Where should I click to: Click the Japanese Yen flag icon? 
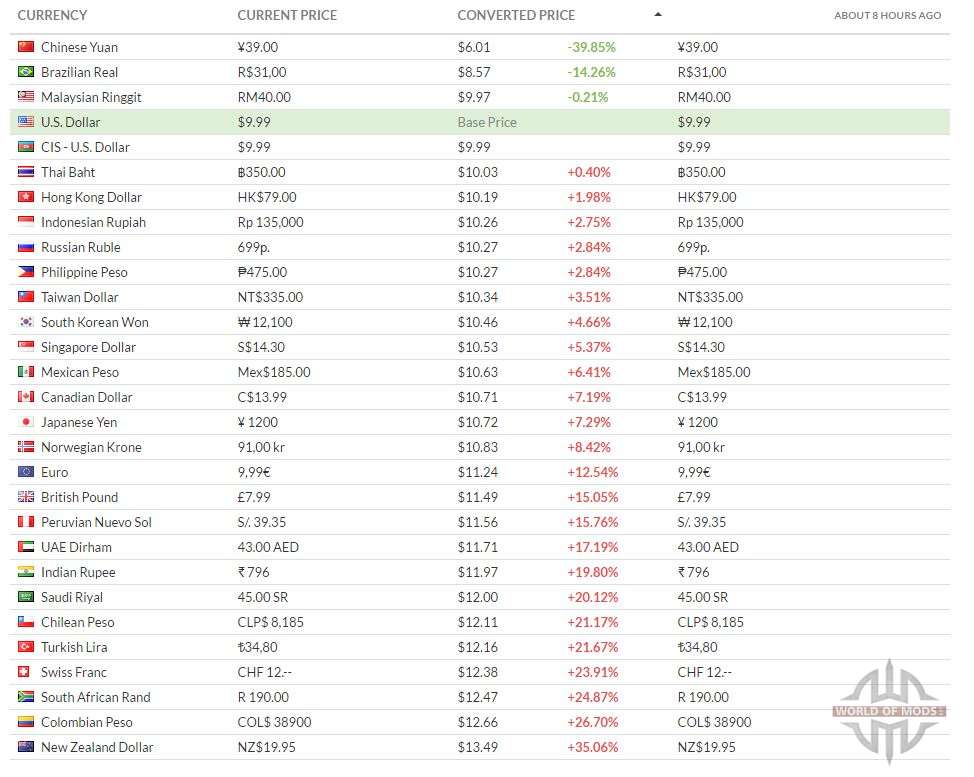[26, 422]
